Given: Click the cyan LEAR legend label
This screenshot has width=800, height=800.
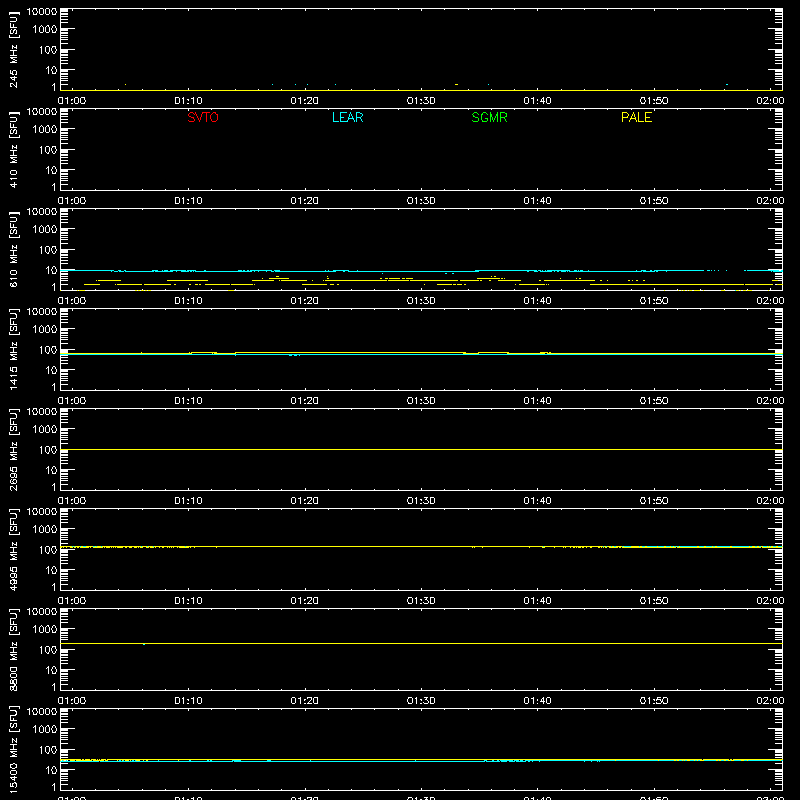Looking at the screenshot, I should (347, 117).
